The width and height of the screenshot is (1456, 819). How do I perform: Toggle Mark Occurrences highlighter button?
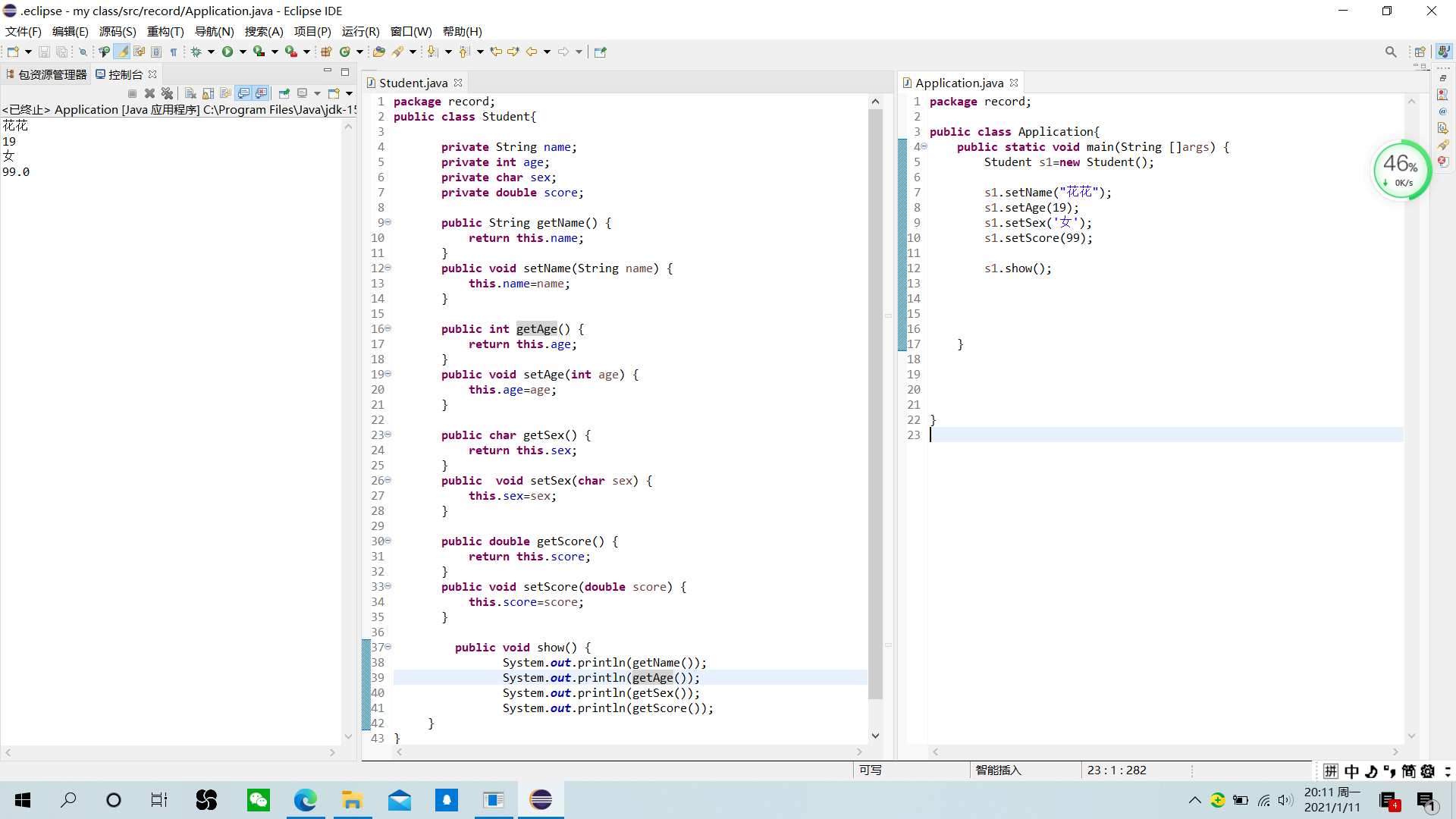121,52
